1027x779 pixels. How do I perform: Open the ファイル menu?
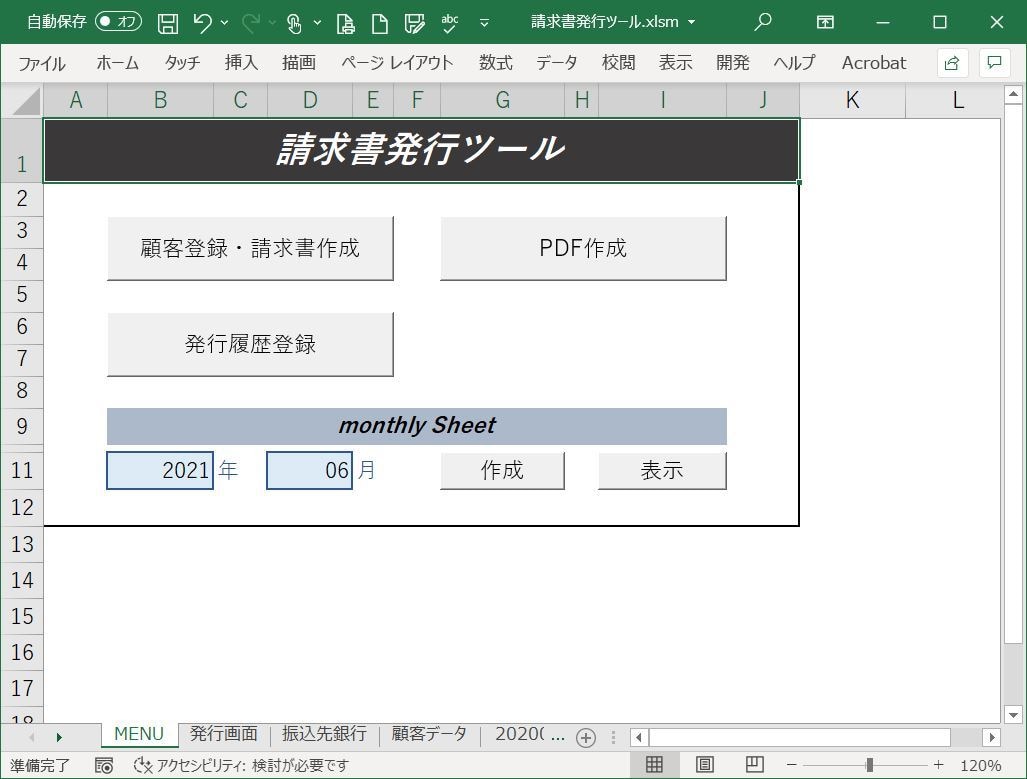pyautogui.click(x=42, y=63)
